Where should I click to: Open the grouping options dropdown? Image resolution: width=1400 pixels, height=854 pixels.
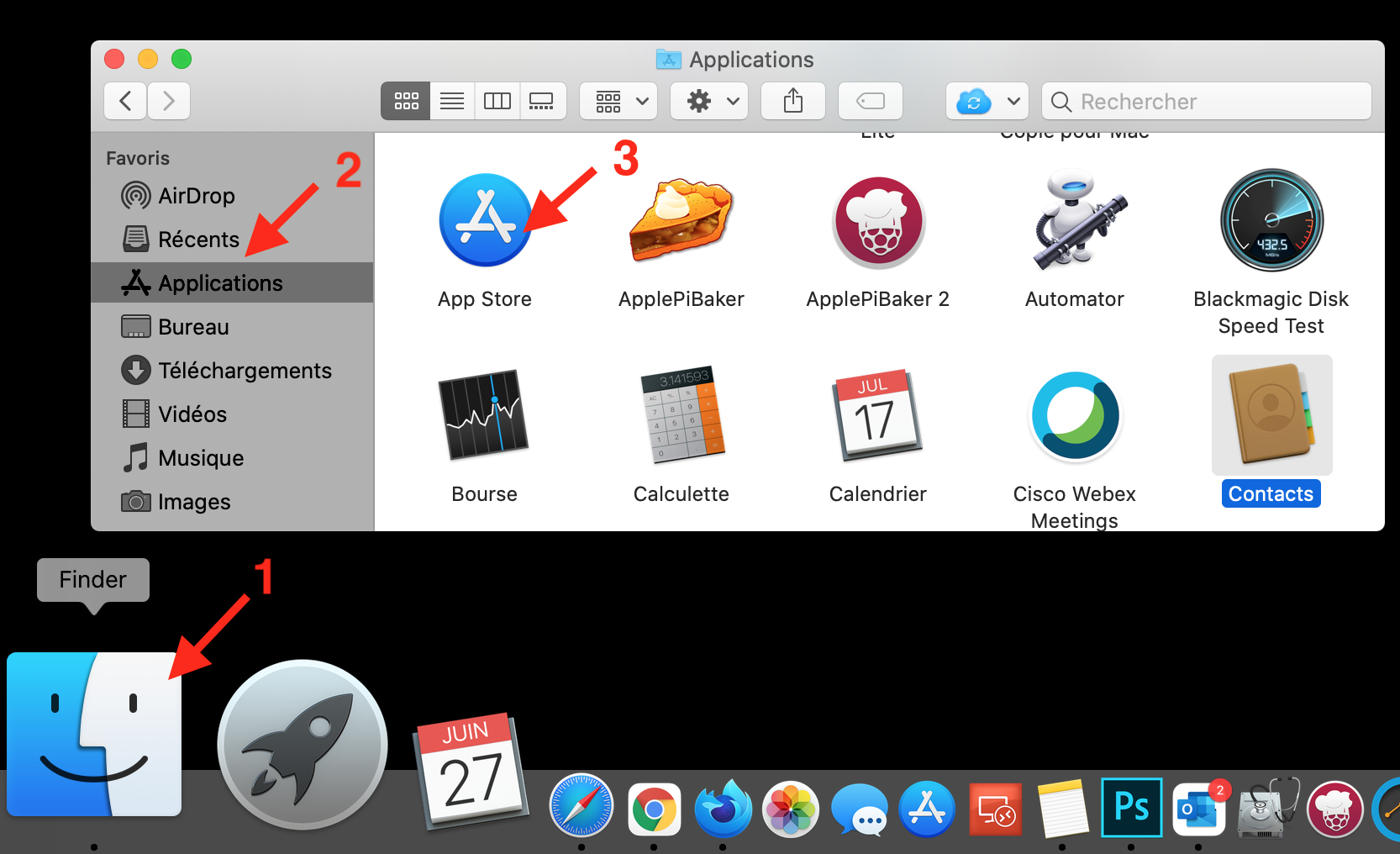click(618, 101)
